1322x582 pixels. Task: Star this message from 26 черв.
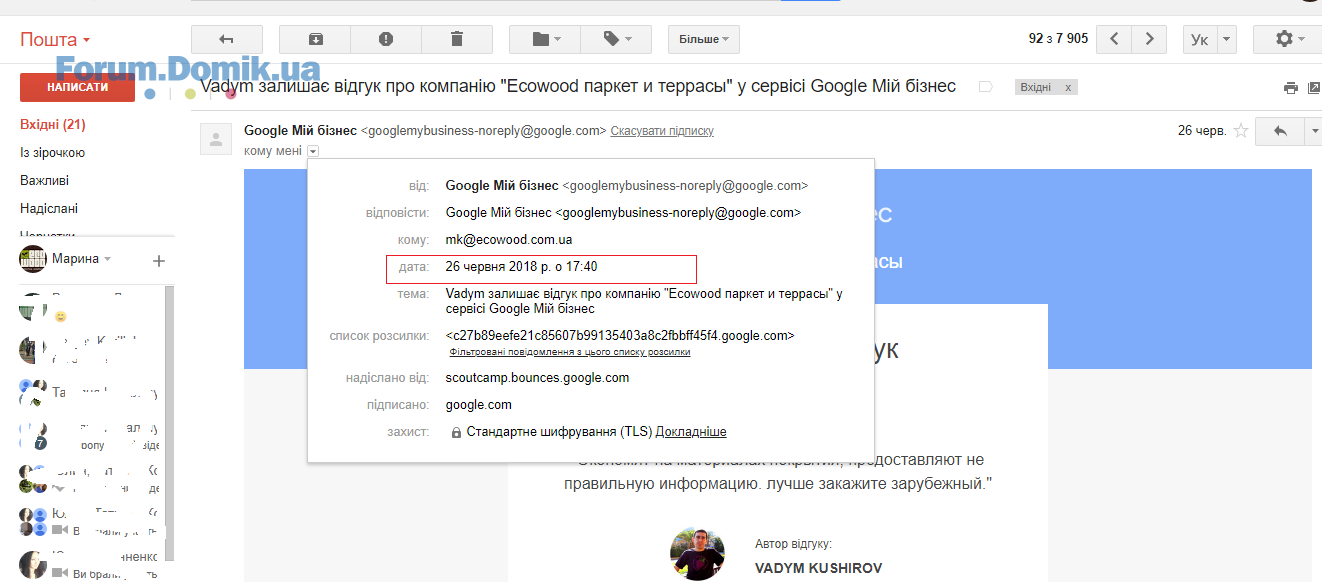1241,131
